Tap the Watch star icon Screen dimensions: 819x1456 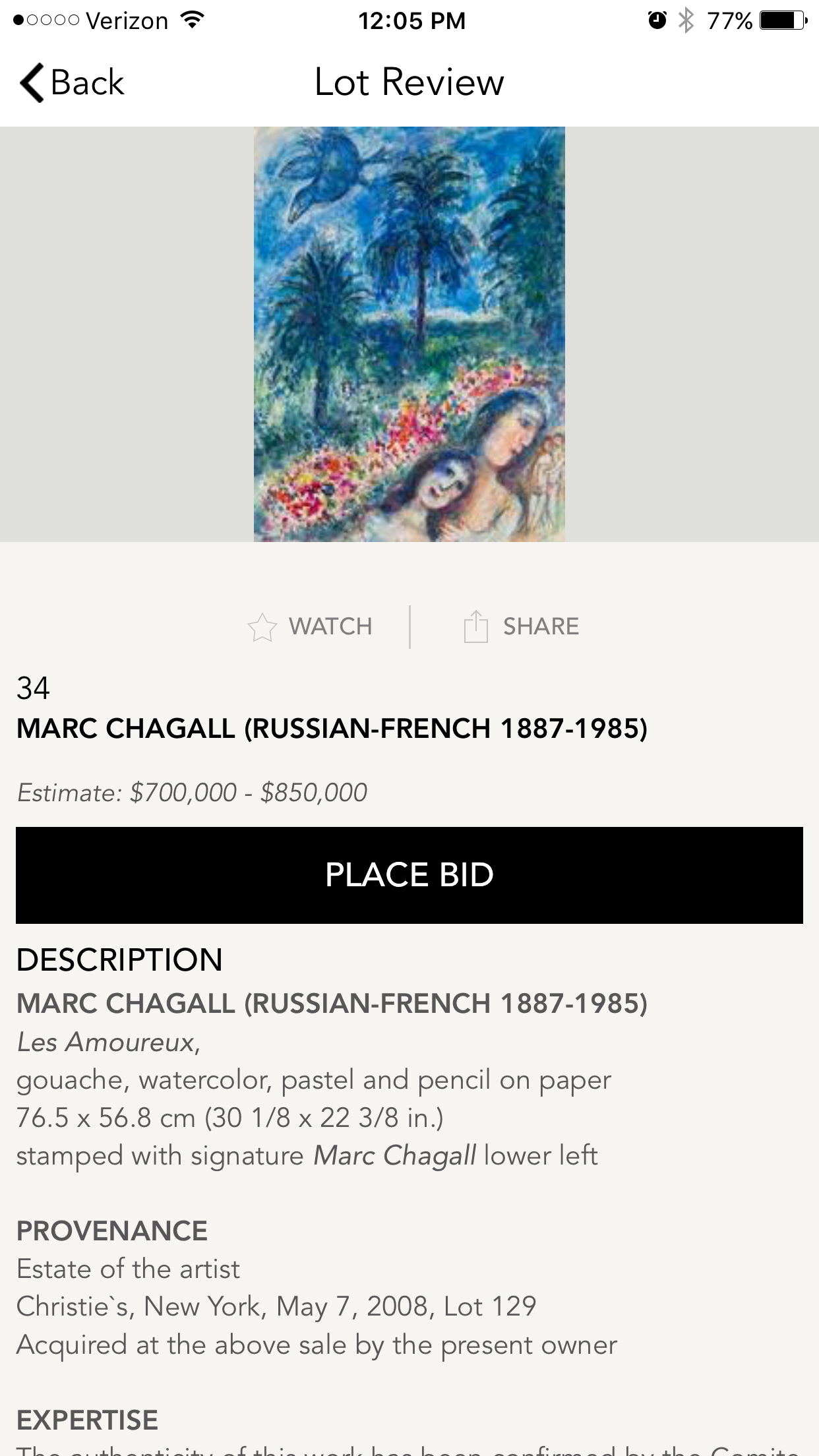pos(262,627)
